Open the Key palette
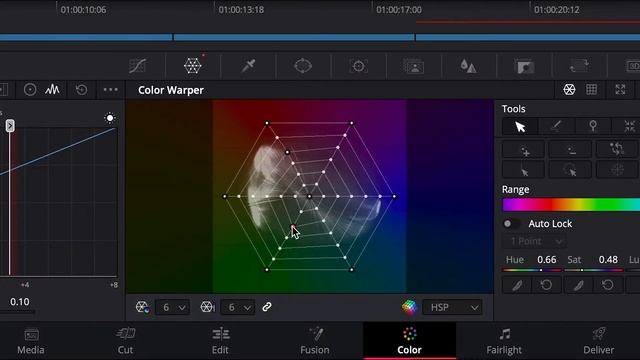This screenshot has height=360, width=640. tap(524, 66)
